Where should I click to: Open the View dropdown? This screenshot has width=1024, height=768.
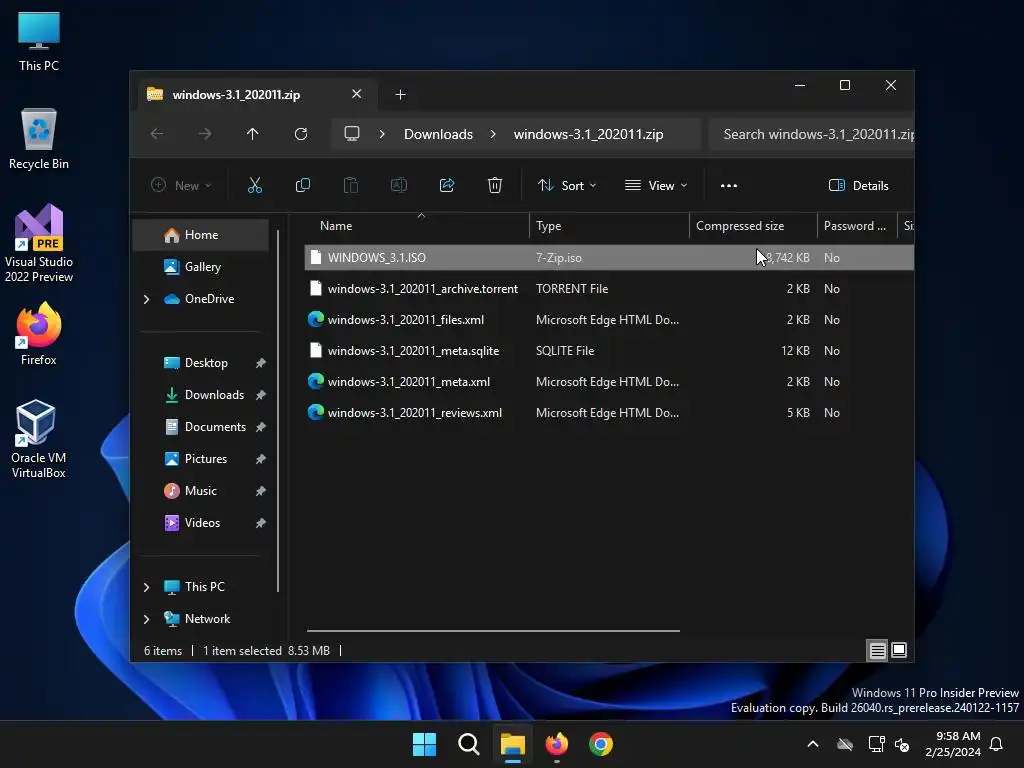click(656, 185)
